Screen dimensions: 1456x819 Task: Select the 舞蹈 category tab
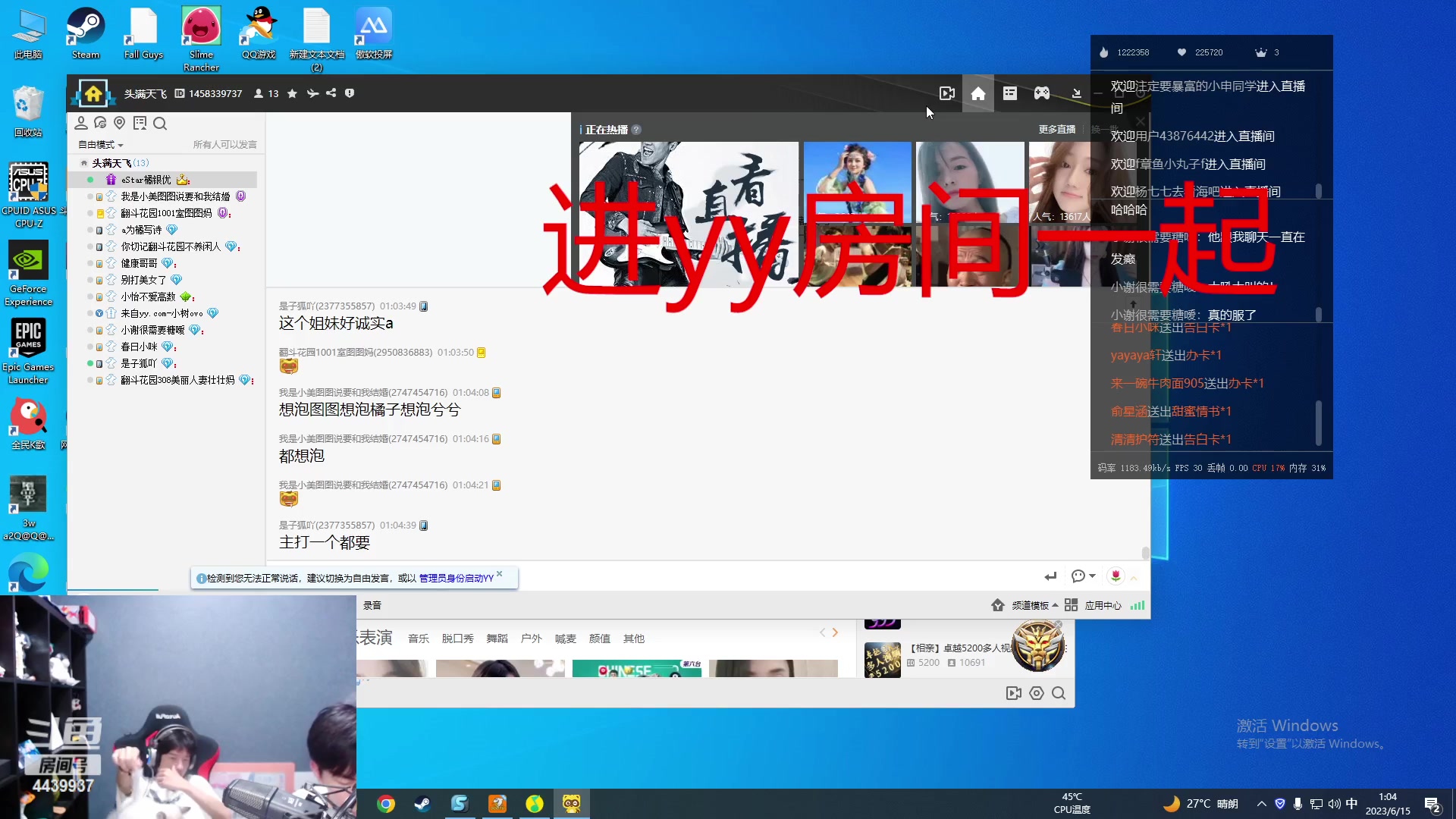[497, 639]
